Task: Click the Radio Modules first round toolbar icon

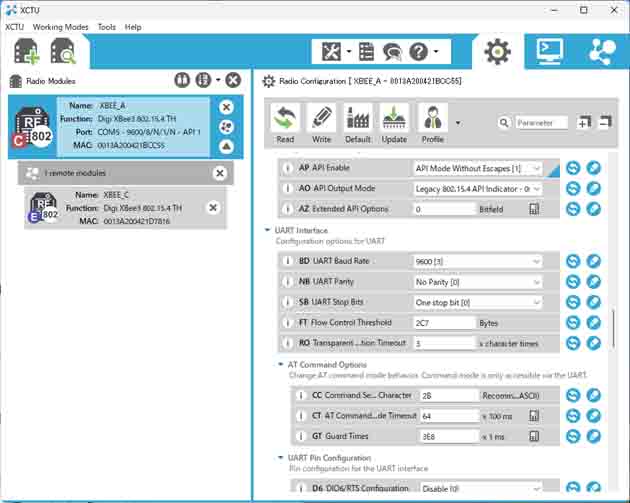Action: 182,80
